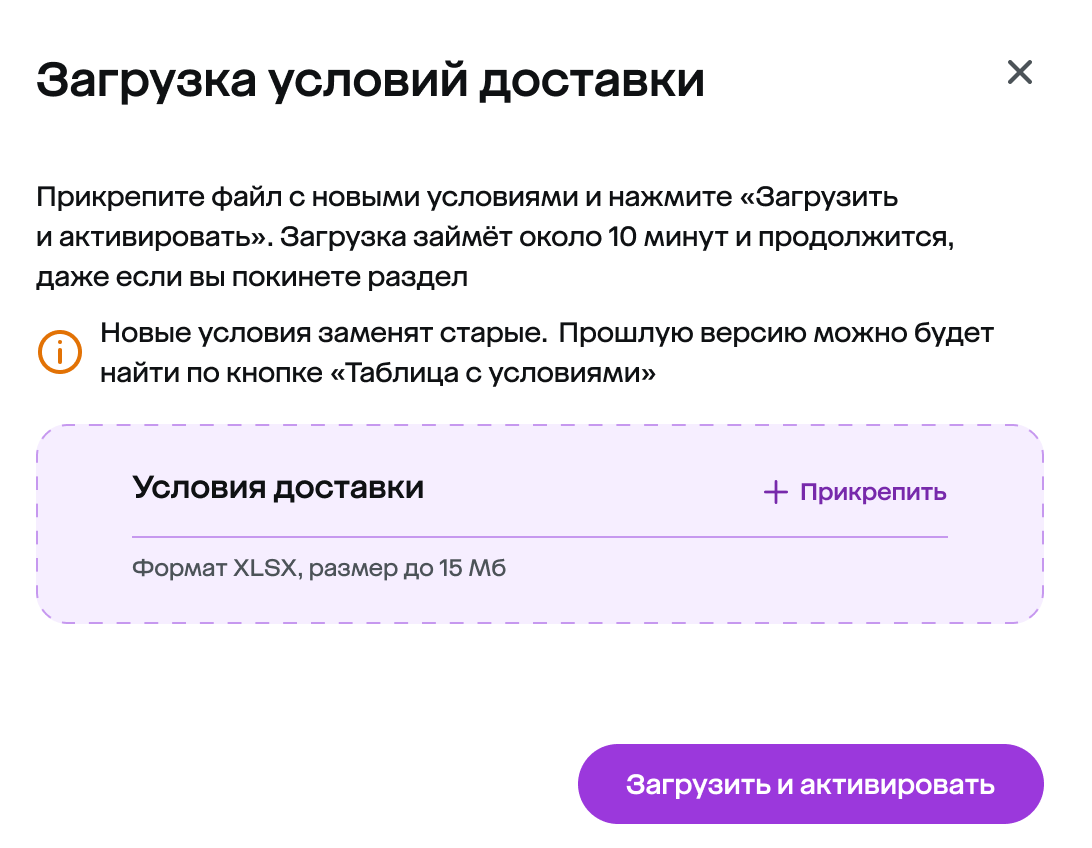Click the Новые условия заменят старые warning
Image resolution: width=1092 pixels, height=848 pixels.
pyautogui.click(x=322, y=333)
